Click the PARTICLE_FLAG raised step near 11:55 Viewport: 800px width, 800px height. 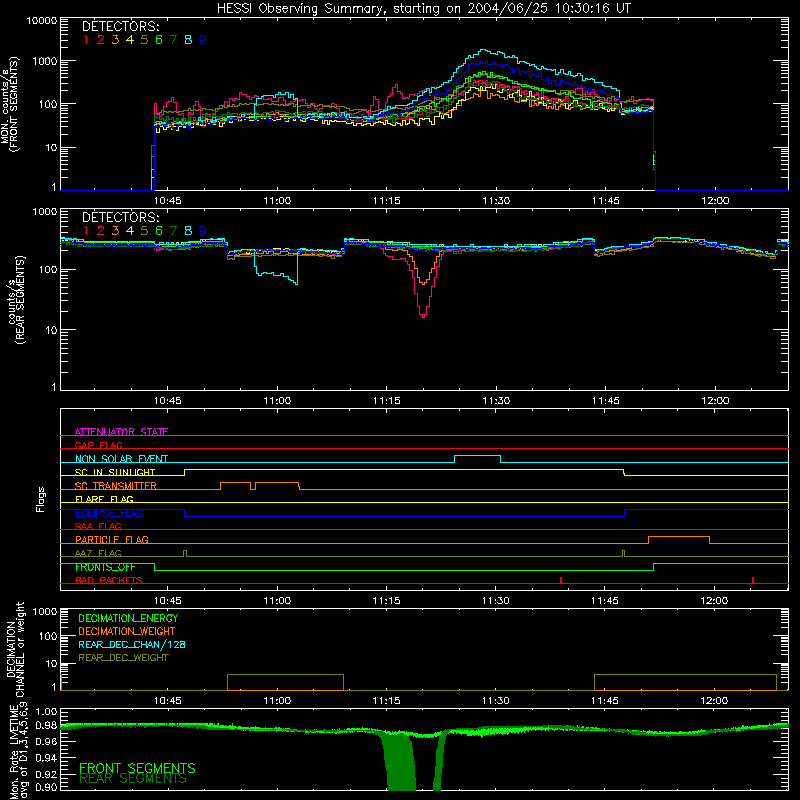[x=679, y=540]
